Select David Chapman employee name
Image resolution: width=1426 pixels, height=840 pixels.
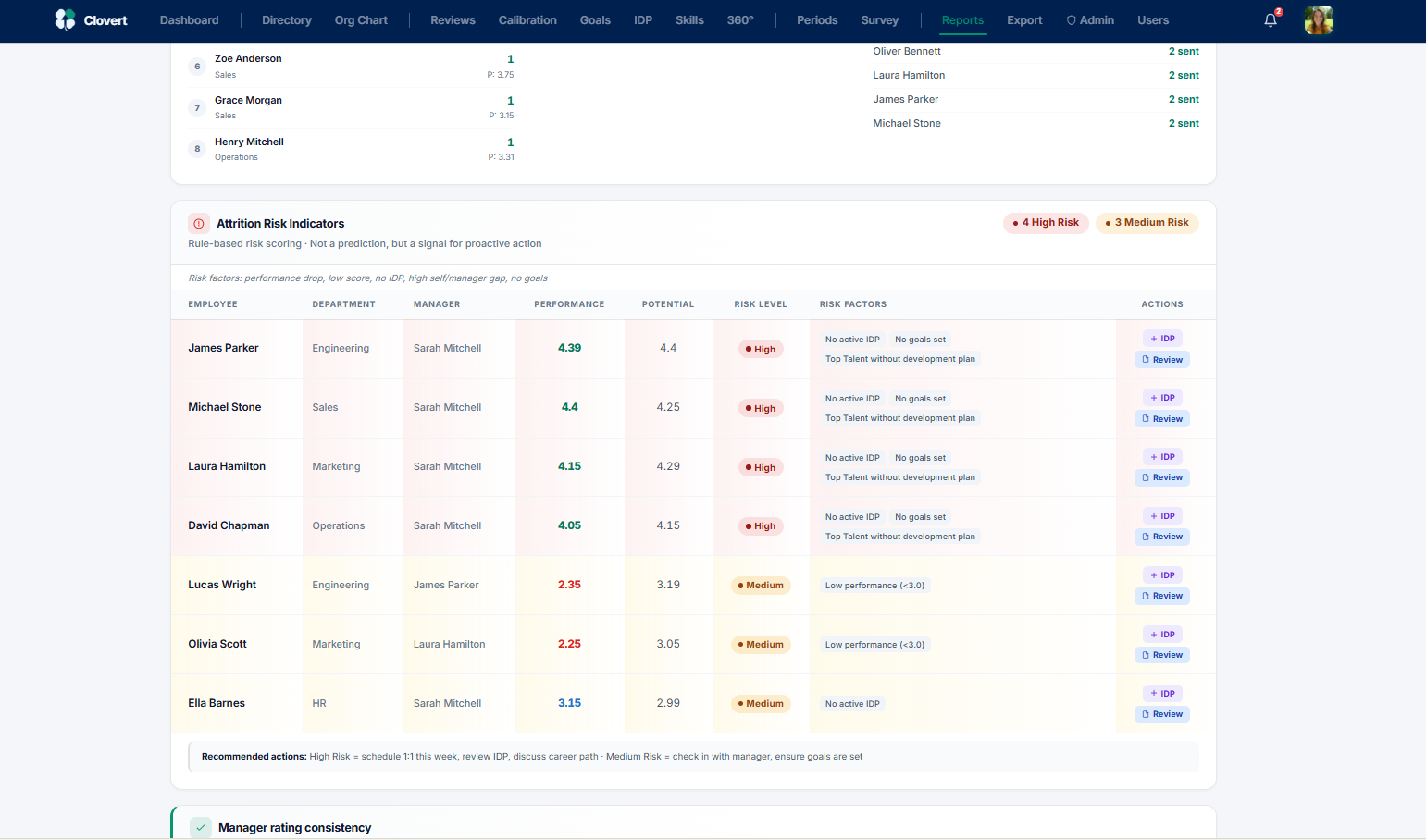click(x=229, y=525)
